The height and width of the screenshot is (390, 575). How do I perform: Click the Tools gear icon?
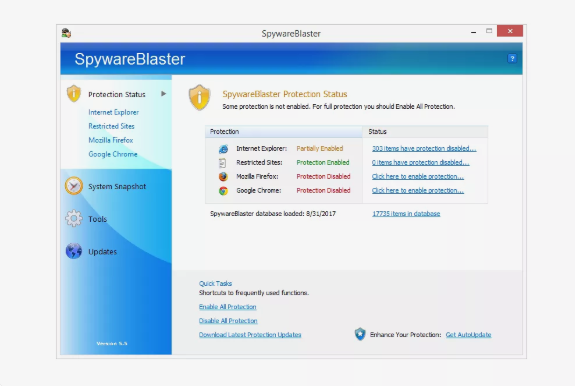point(74,218)
